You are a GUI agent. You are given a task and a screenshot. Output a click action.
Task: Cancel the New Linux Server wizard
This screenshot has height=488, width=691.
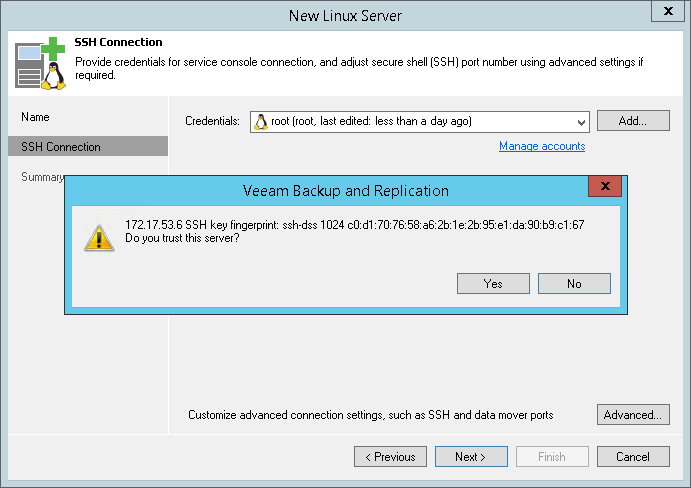pyautogui.click(x=633, y=457)
